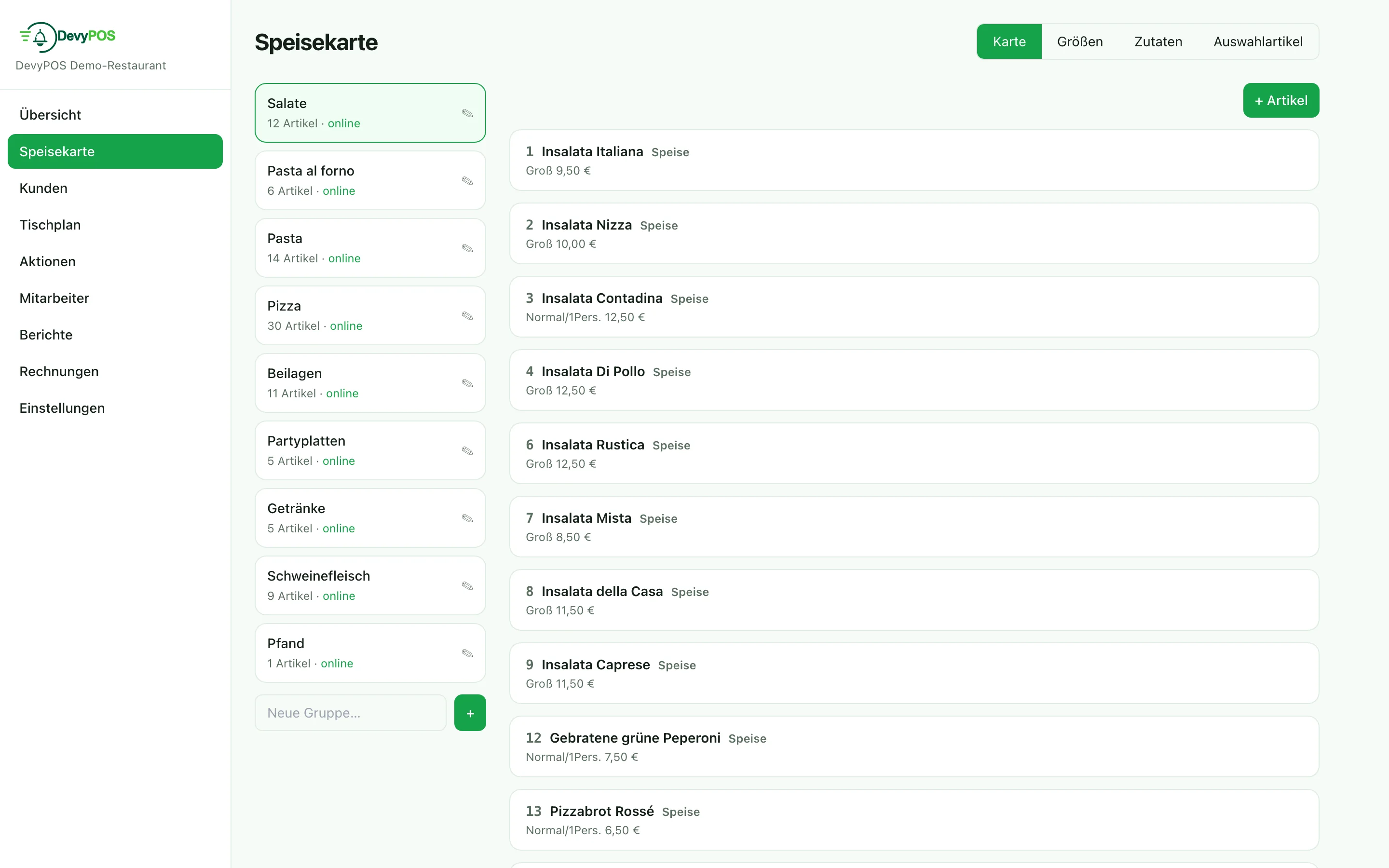The width and height of the screenshot is (1389, 868).
Task: Add new group with plus button
Action: pyautogui.click(x=470, y=713)
